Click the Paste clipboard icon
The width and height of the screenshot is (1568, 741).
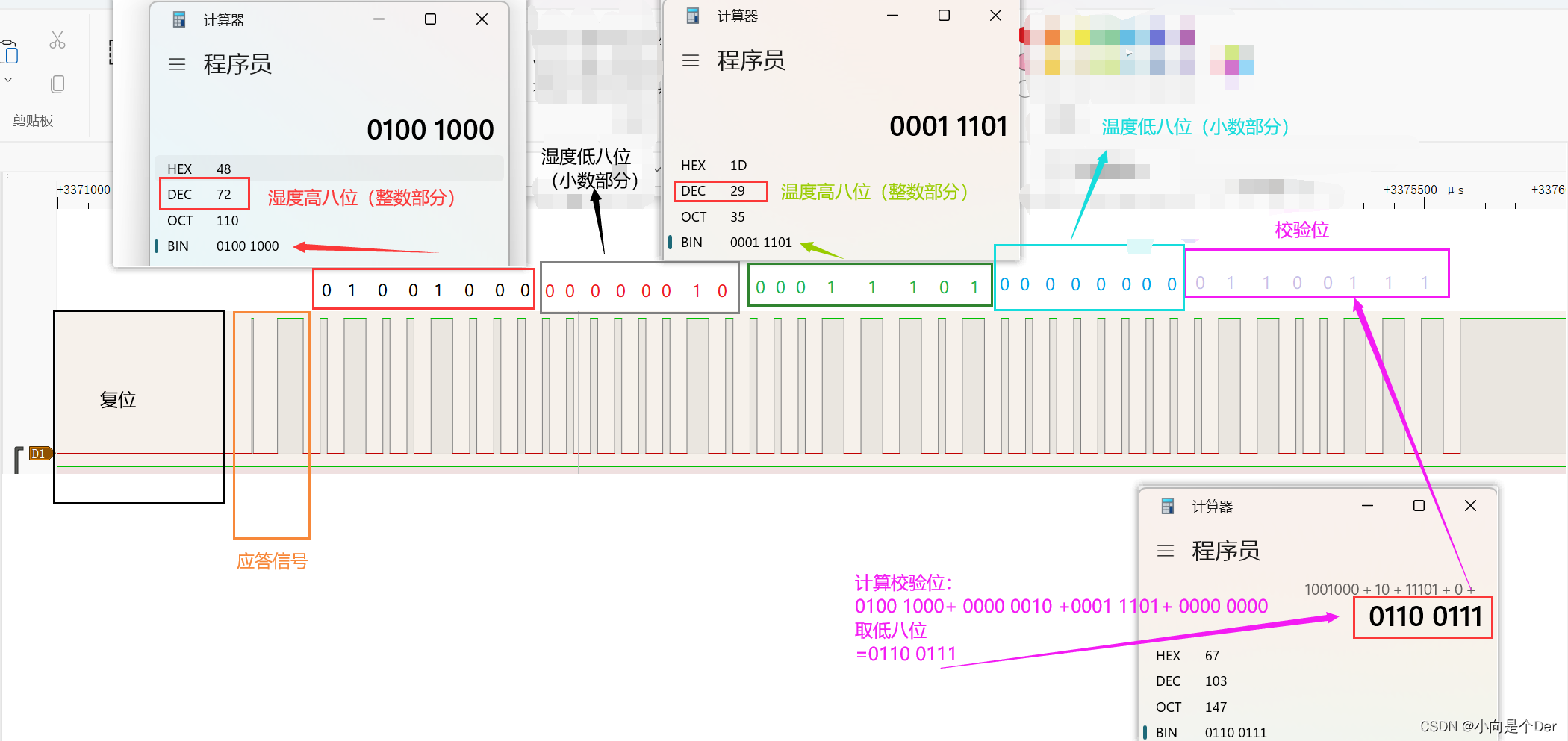point(9,52)
